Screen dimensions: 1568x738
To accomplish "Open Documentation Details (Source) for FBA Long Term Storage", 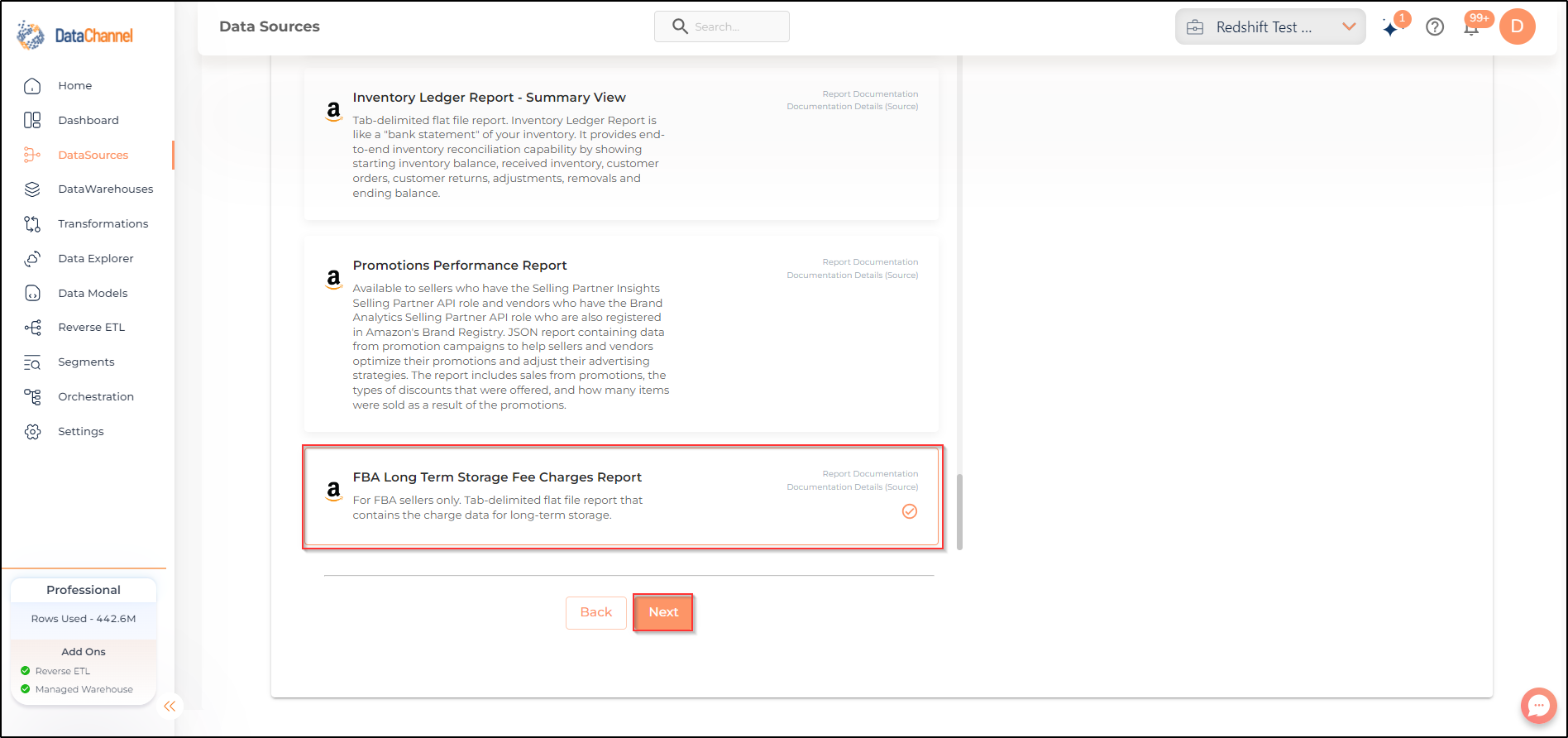I will coord(853,487).
